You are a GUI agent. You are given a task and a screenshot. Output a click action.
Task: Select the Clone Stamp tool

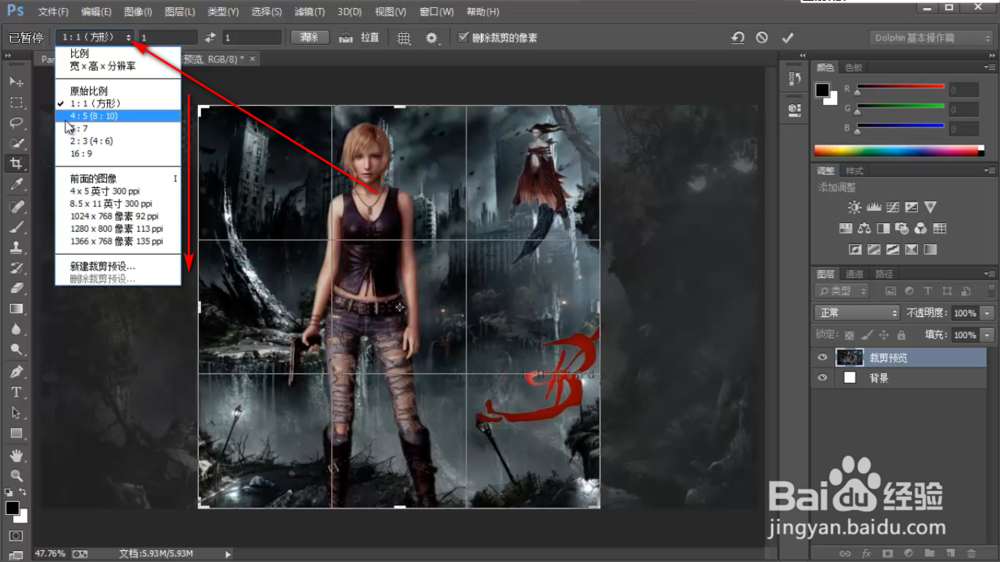coord(16,247)
